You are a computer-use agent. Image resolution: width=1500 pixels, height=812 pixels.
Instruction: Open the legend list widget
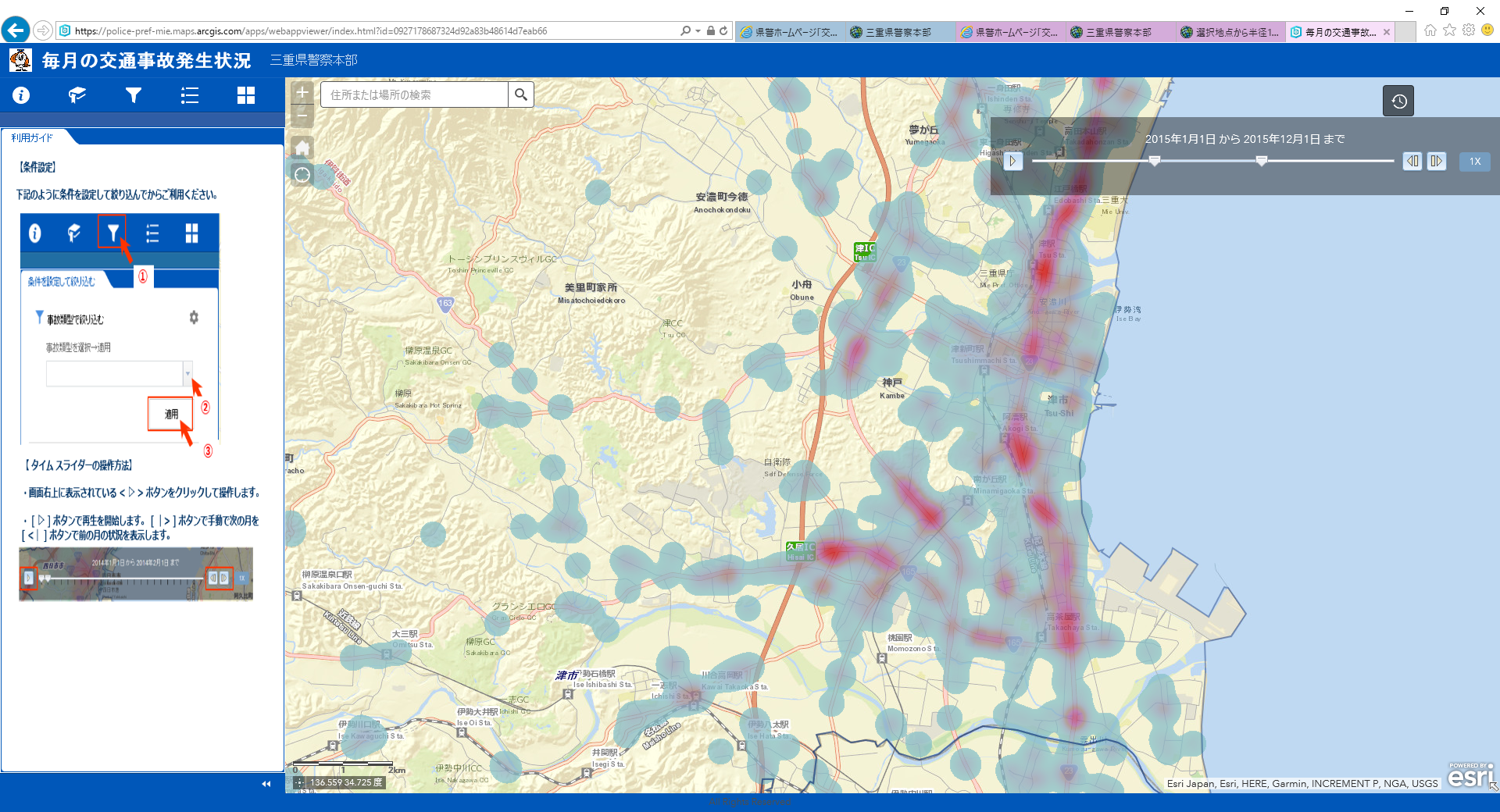tap(190, 95)
